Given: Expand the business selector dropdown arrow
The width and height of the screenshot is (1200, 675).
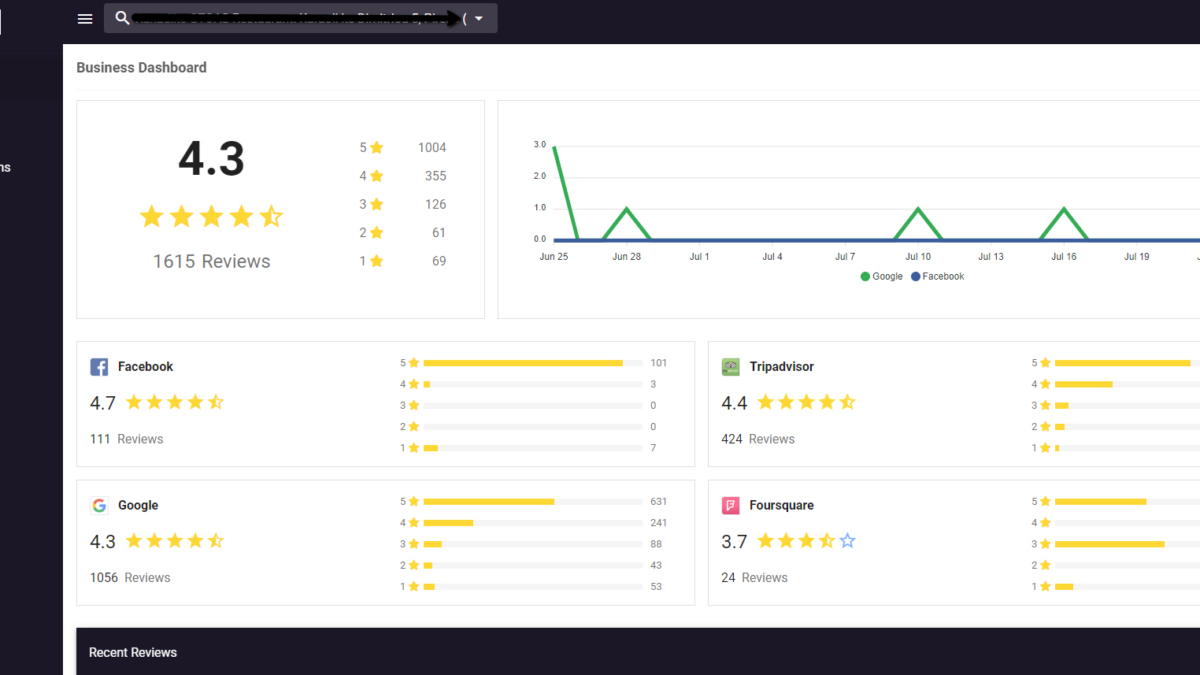Looking at the screenshot, I should click(x=479, y=19).
